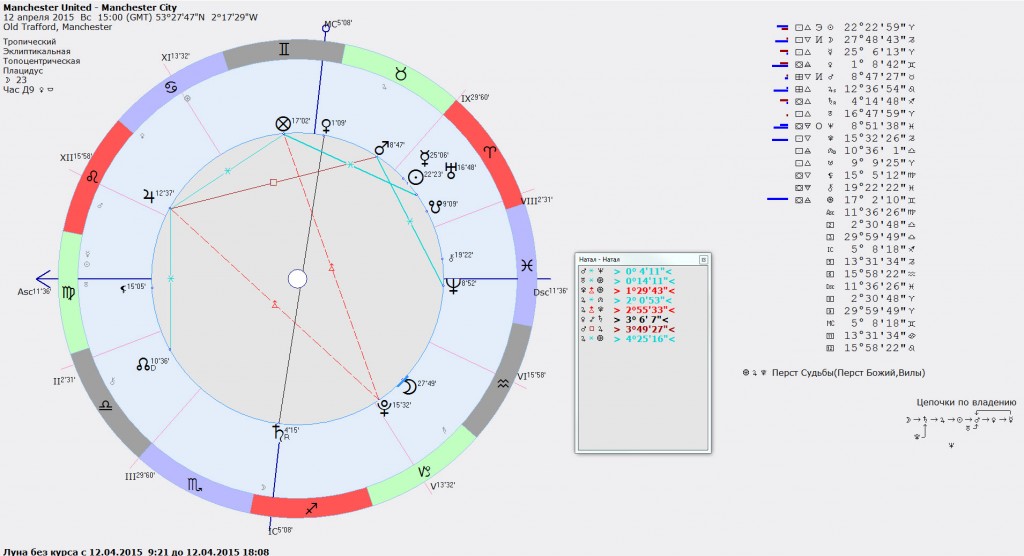Click Part of Fortune position 17° 2'10"
This screenshot has width=1024, height=556.
pyautogui.click(x=875, y=200)
